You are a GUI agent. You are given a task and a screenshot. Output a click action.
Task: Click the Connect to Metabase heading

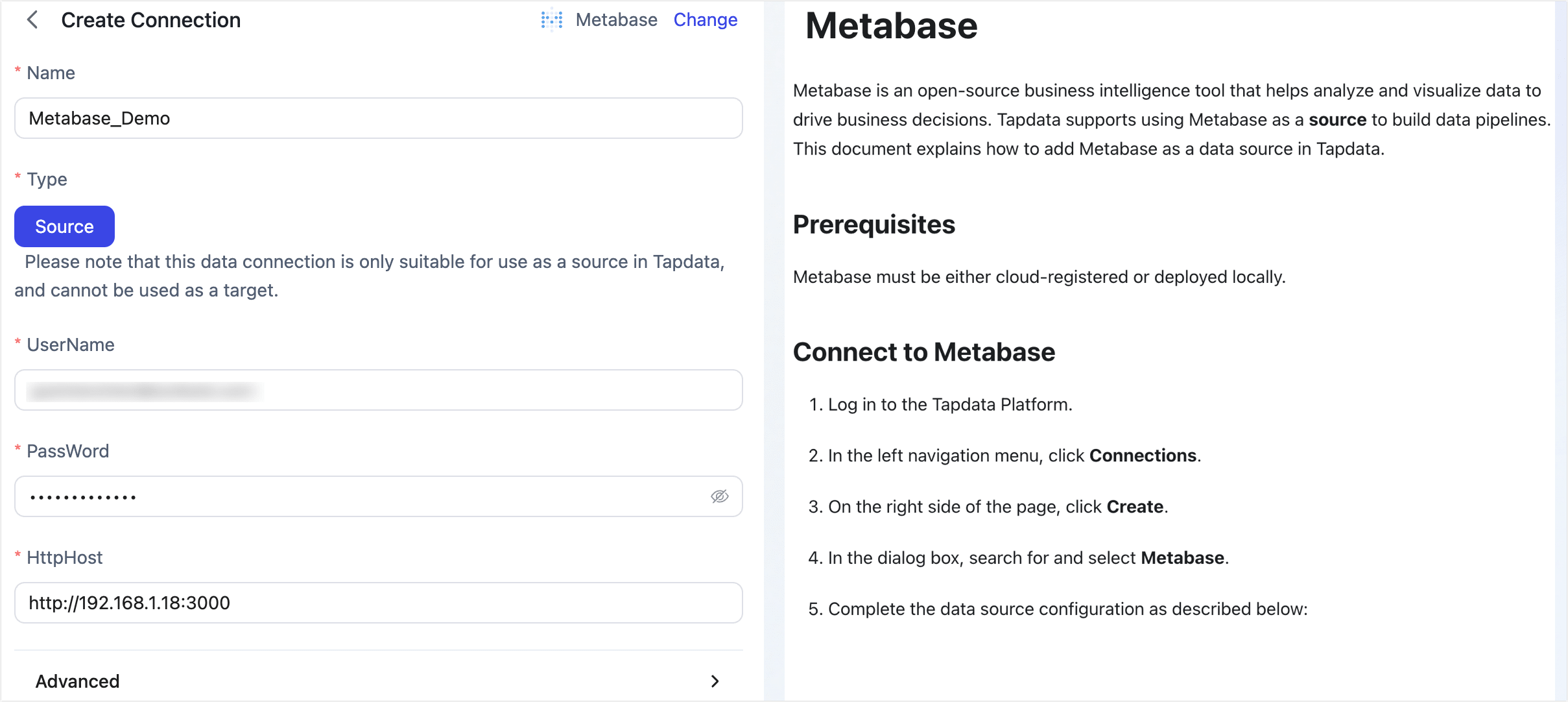coord(923,352)
